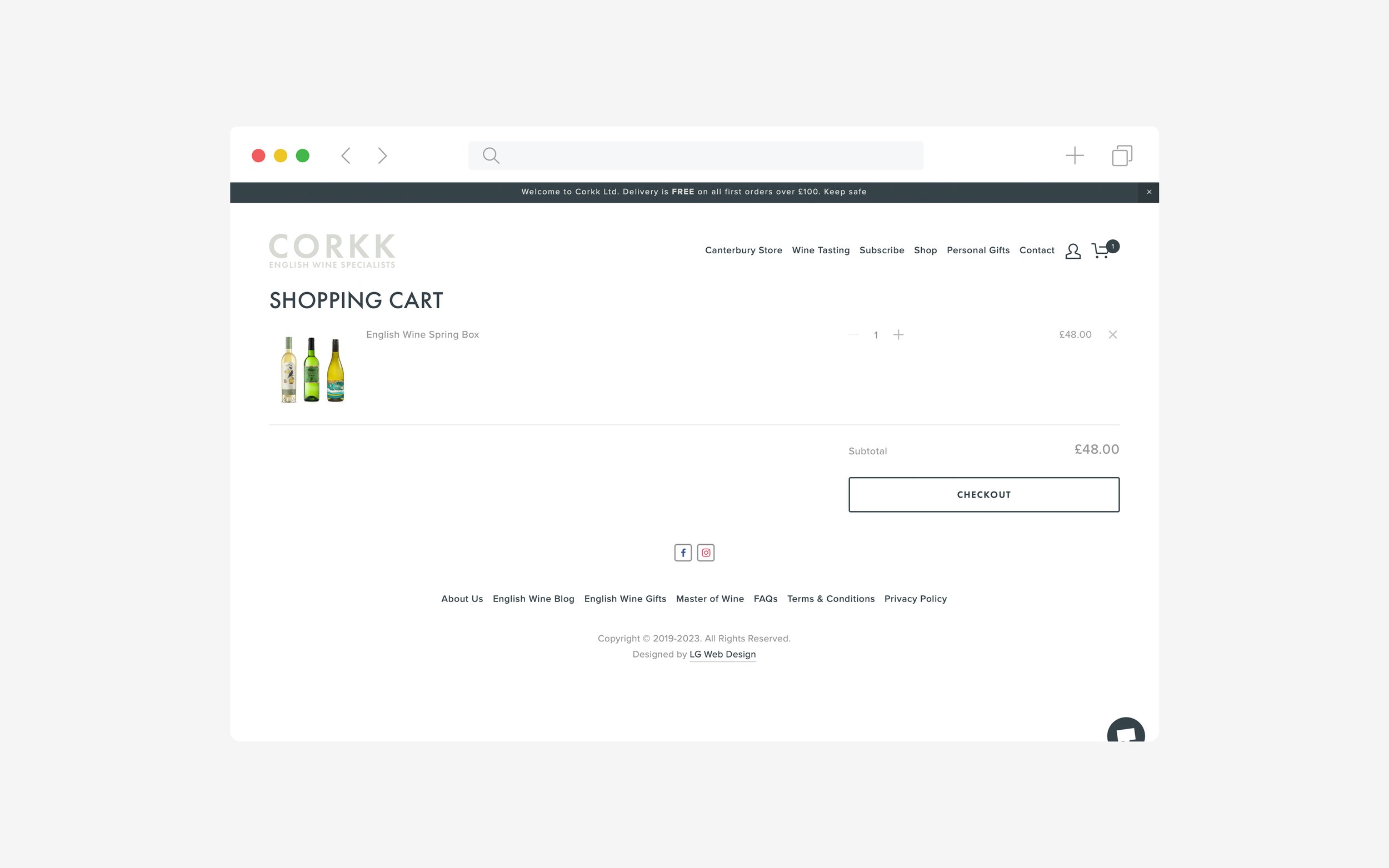The image size is (1389, 868).
Task: Click the search magnifier icon
Action: pyautogui.click(x=492, y=155)
